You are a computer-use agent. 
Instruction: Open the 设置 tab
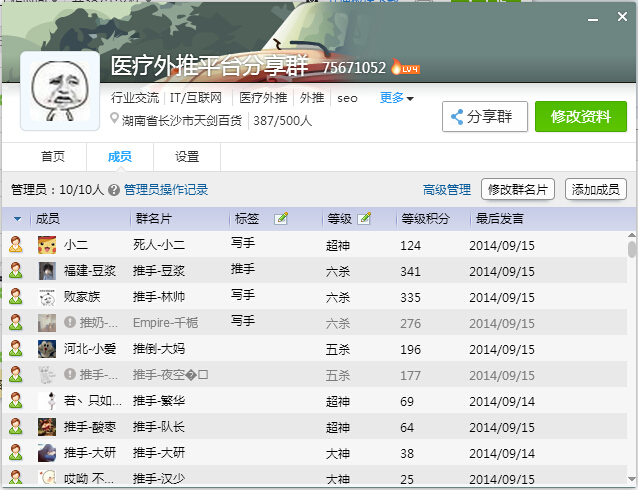coord(187,157)
